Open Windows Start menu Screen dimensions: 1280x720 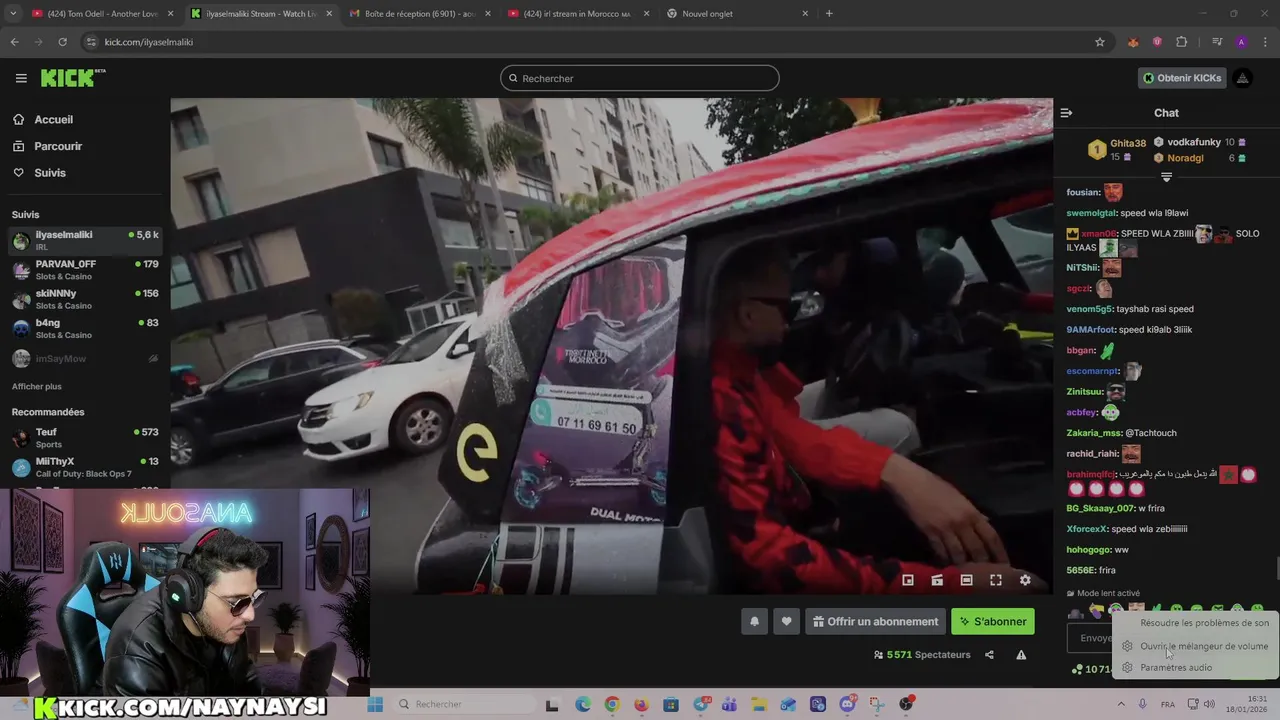375,704
